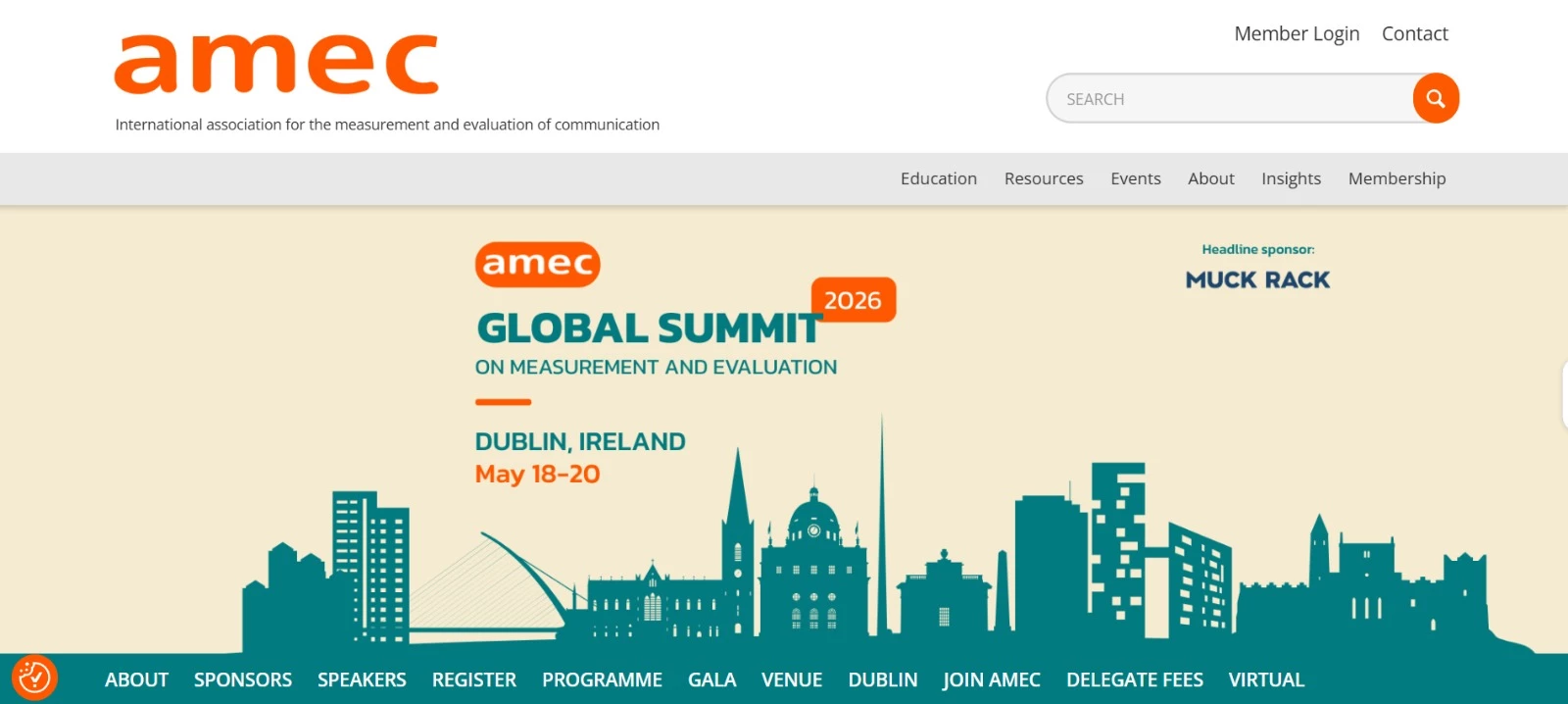The width and height of the screenshot is (1568, 704).
Task: Go to GALA section
Action: [711, 679]
